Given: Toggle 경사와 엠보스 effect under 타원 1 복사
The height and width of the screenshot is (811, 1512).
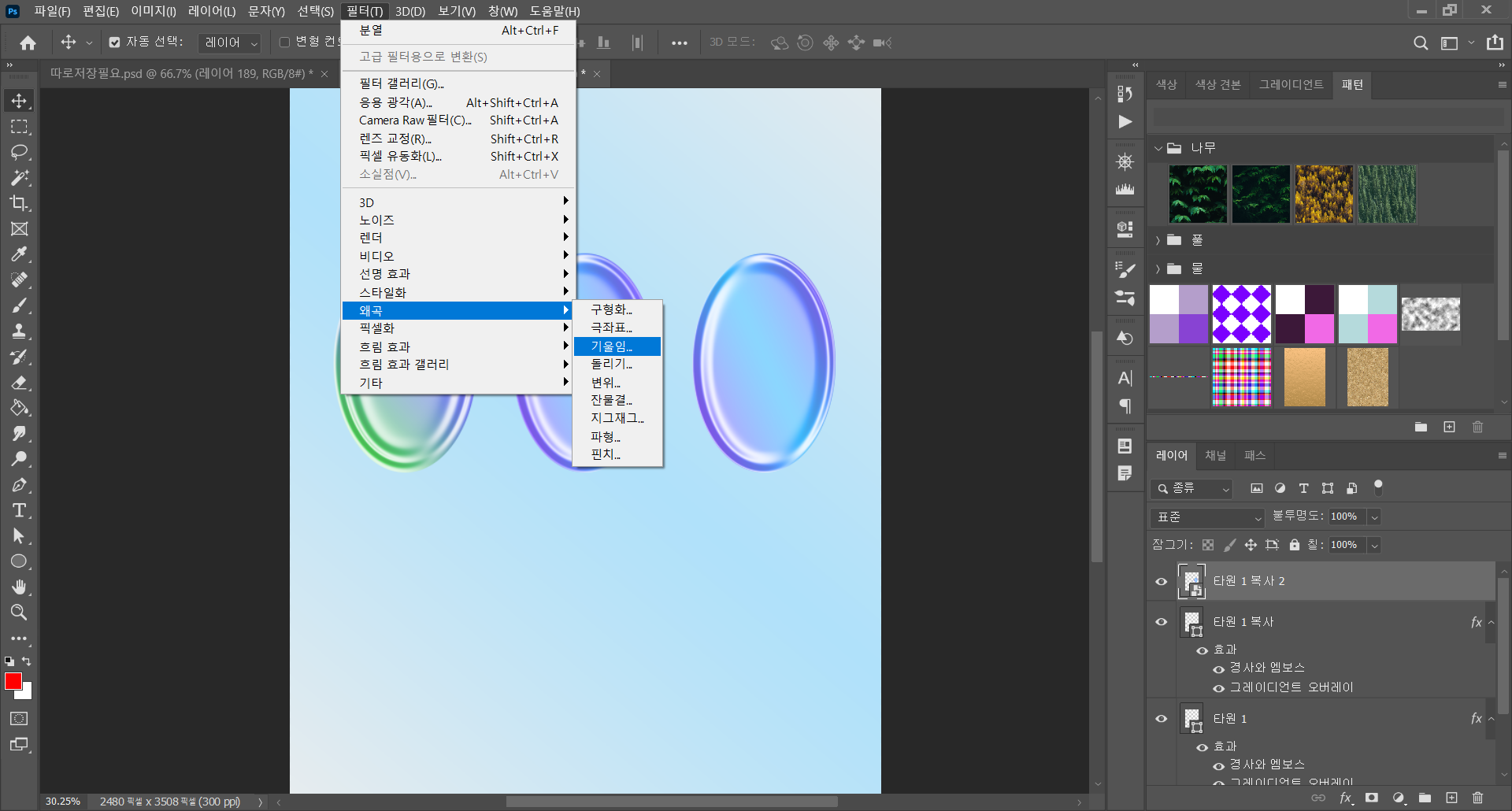Looking at the screenshot, I should (x=1219, y=669).
